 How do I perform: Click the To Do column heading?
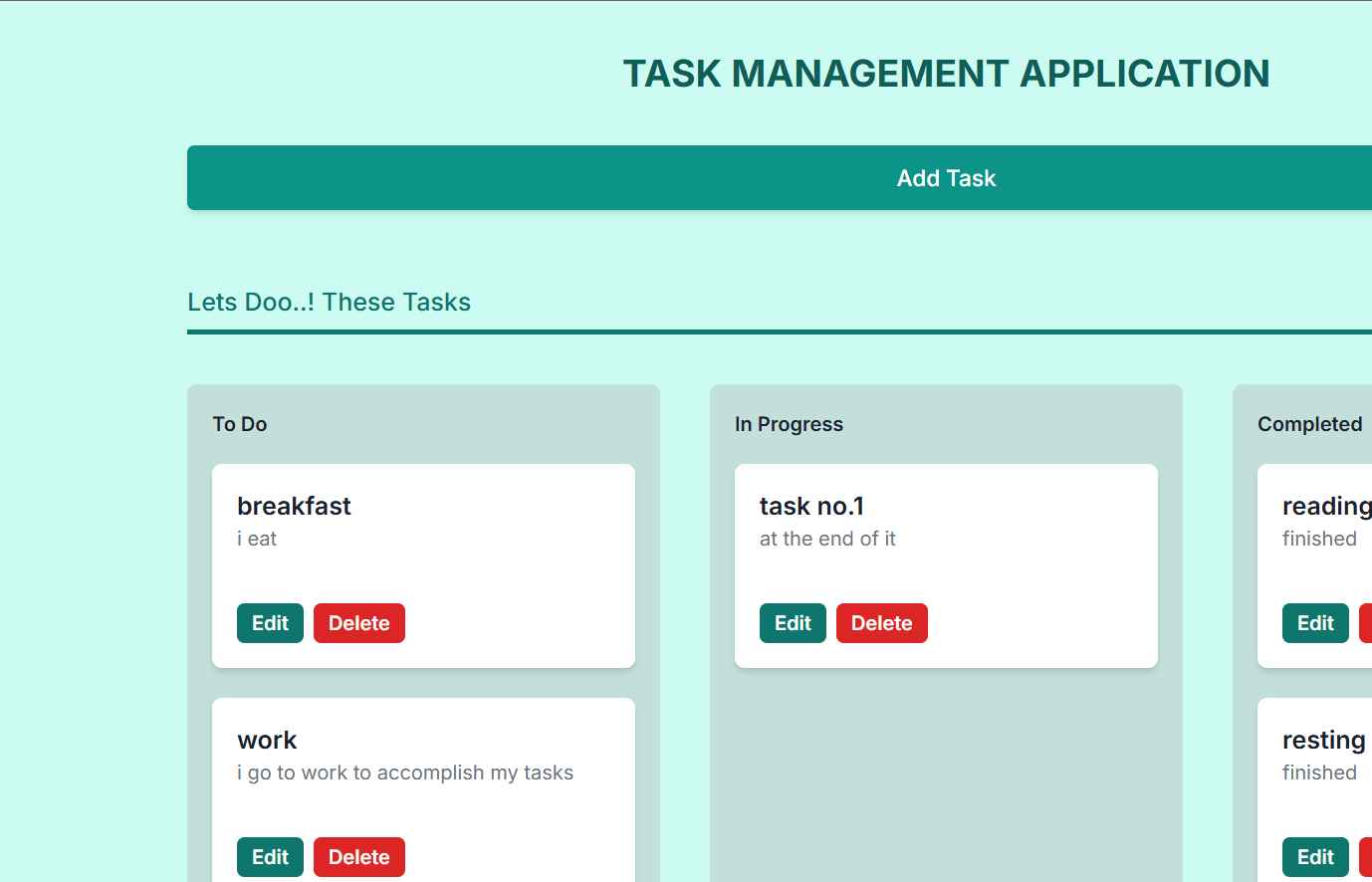(x=240, y=424)
